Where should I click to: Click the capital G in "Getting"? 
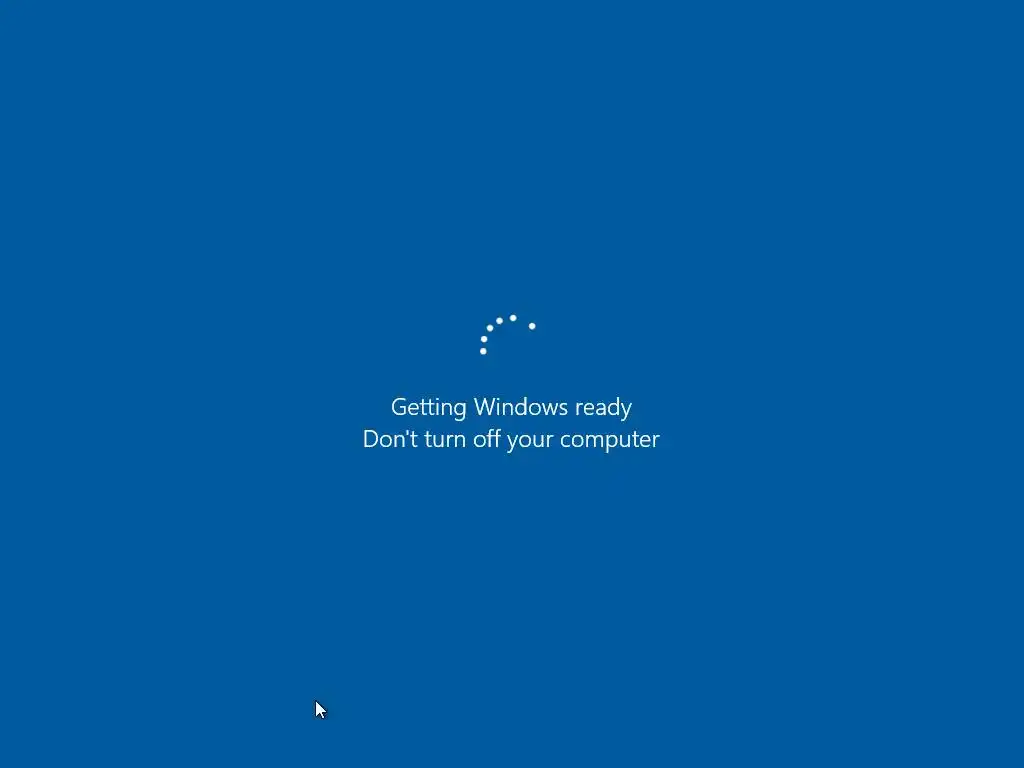[x=400, y=407]
